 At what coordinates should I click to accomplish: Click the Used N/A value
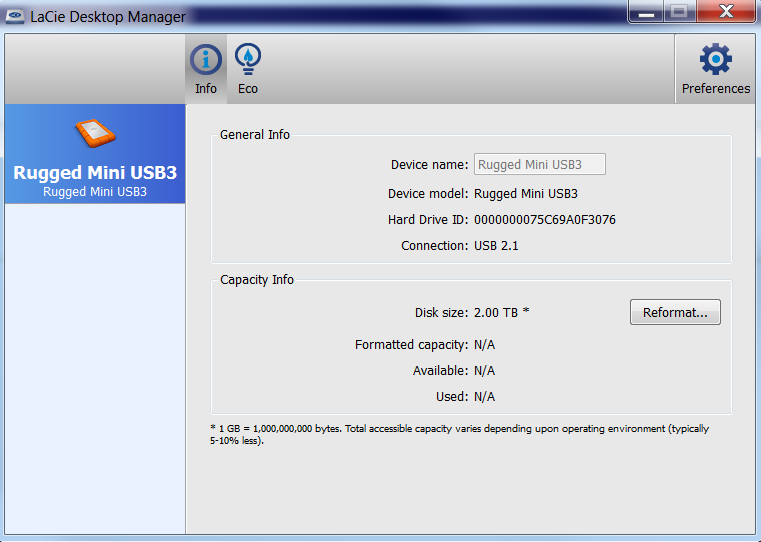pos(484,397)
